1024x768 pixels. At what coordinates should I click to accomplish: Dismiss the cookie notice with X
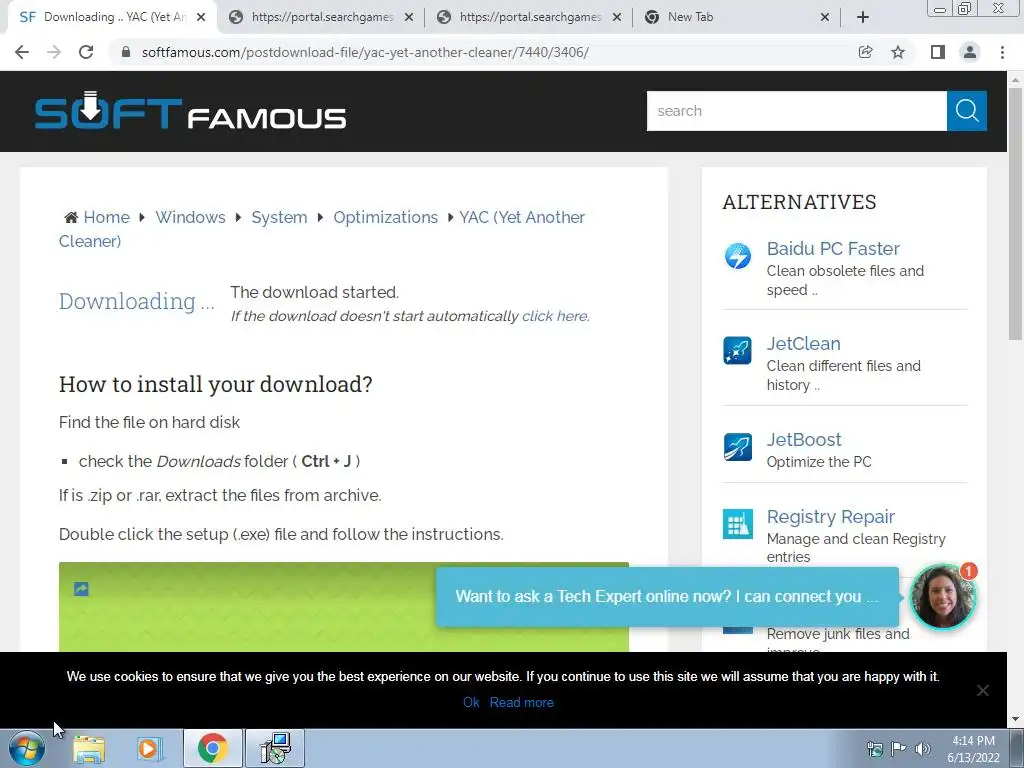982,690
